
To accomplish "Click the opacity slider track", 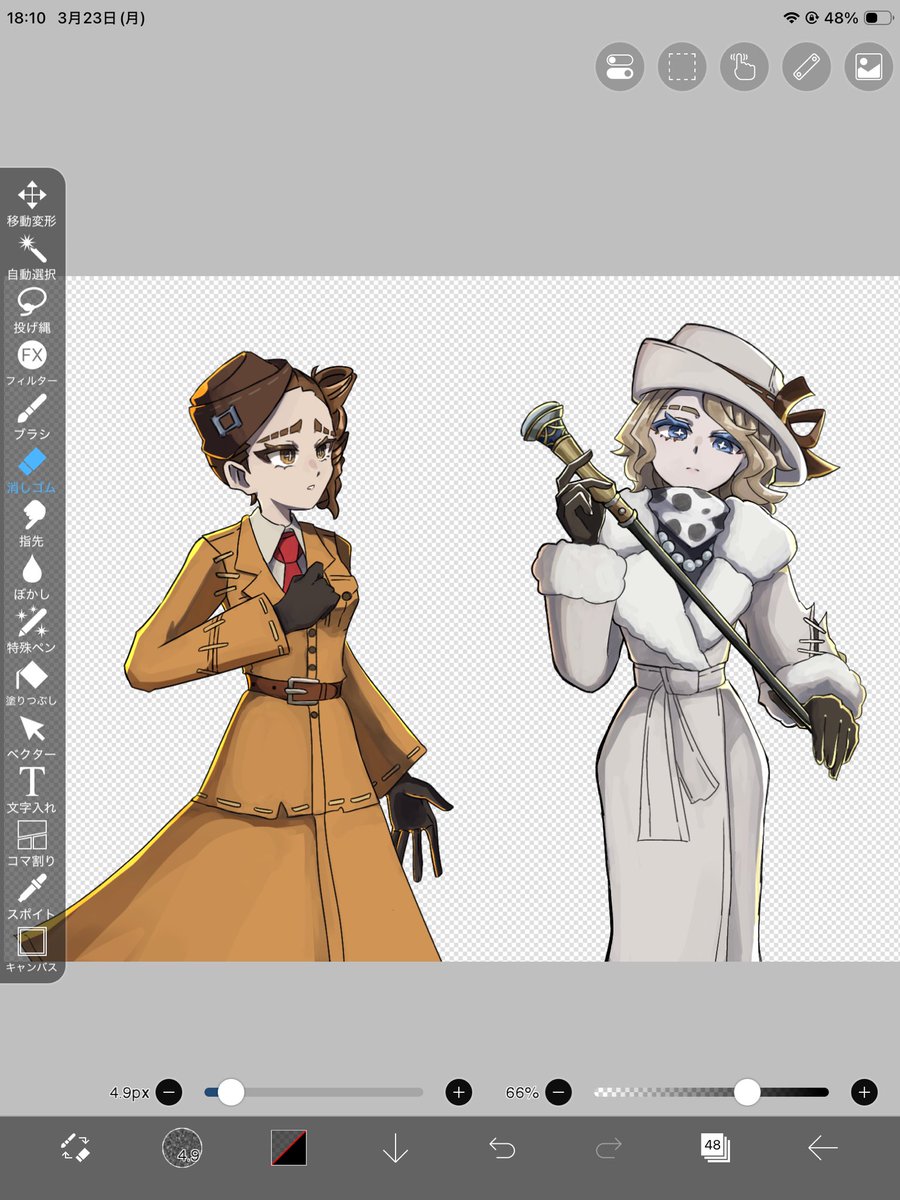I will [711, 1092].
